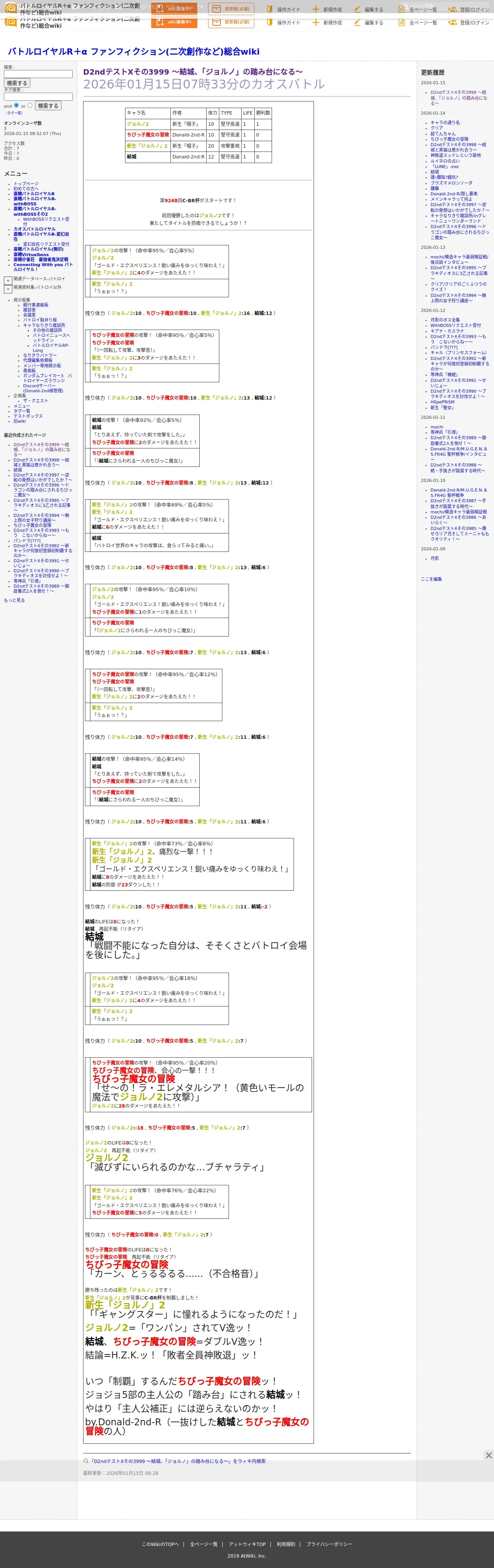Open トップページ in the menu
Viewport: 494px width, 1568px height.
click(x=26, y=184)
